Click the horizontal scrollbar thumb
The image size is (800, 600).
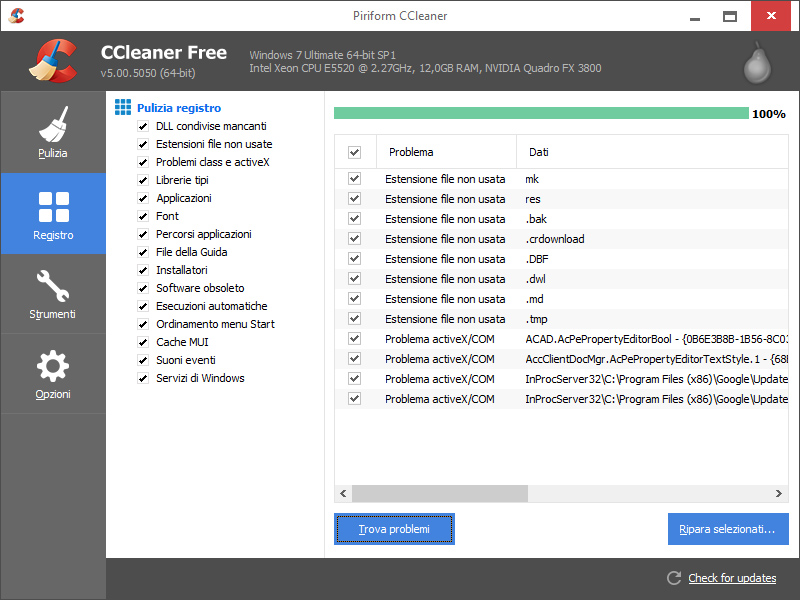440,493
